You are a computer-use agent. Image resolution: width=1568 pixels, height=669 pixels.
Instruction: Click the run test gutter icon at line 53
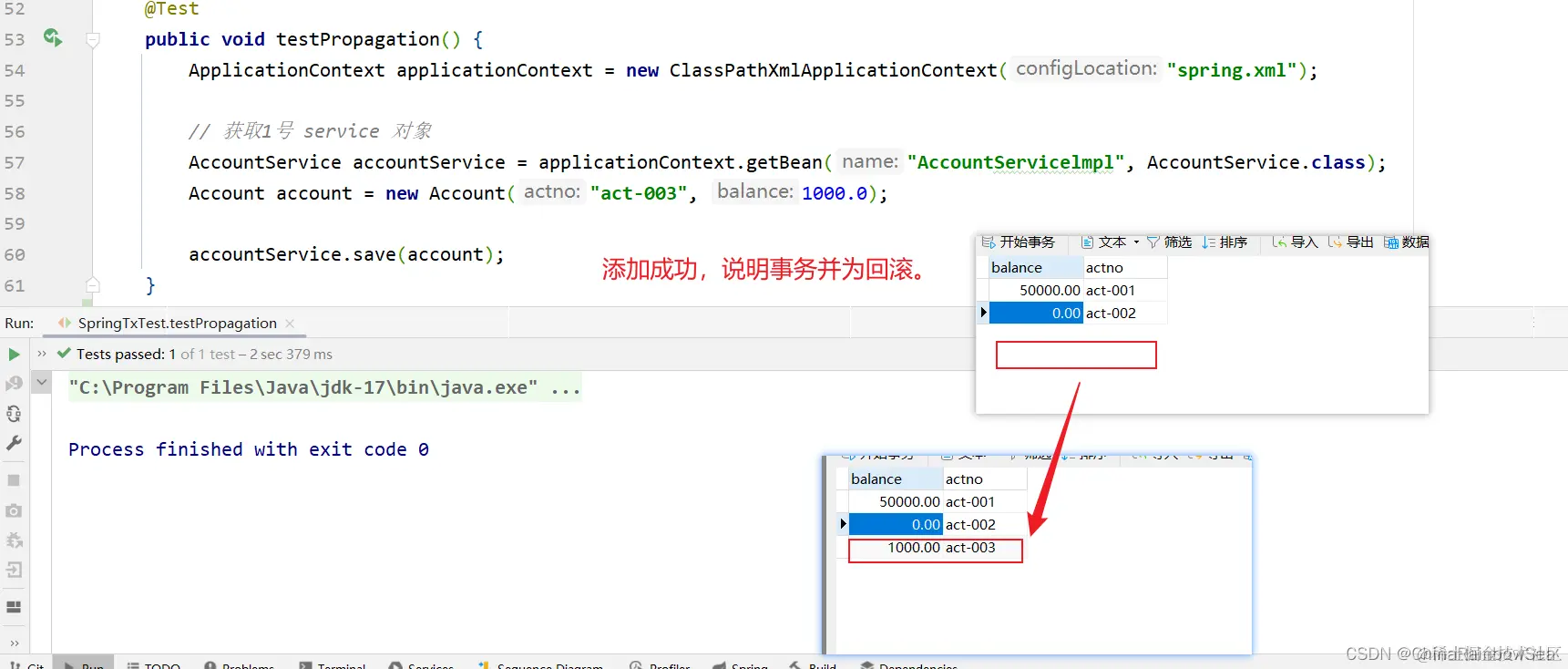coord(53,37)
